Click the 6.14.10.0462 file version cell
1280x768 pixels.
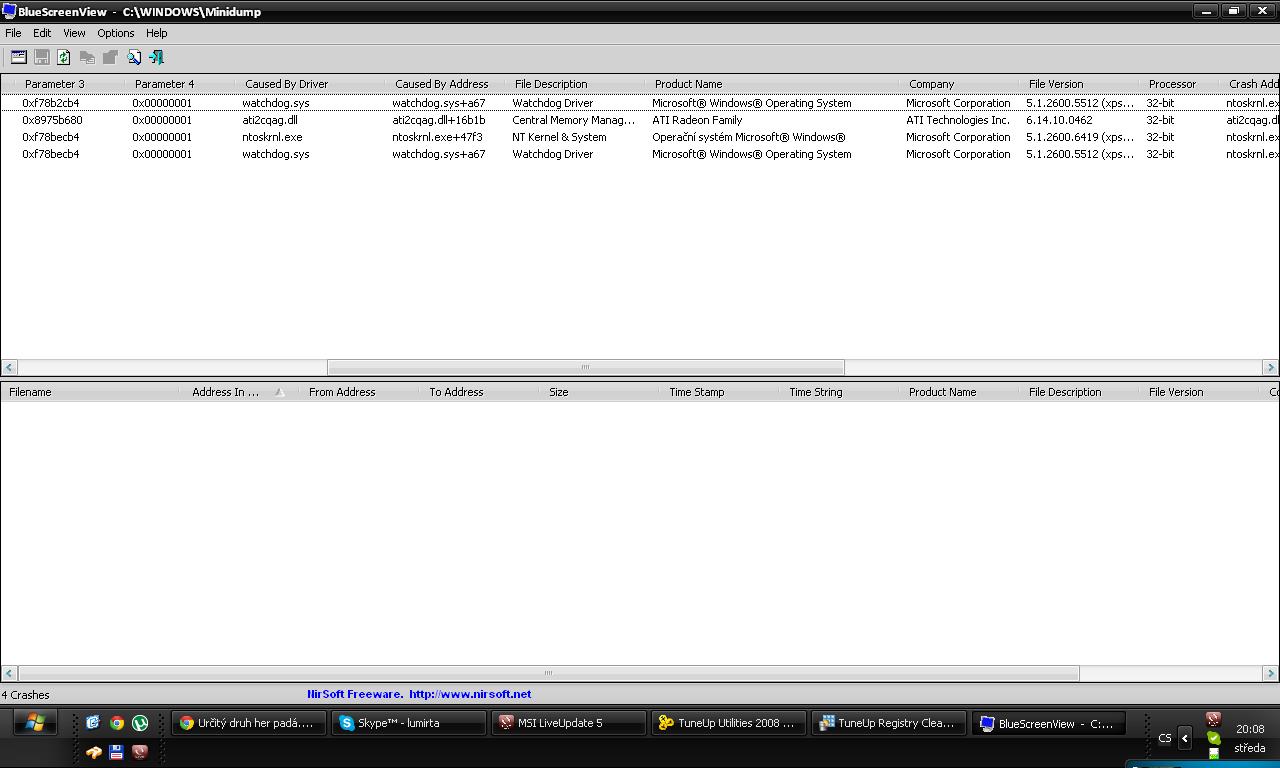click(1059, 120)
